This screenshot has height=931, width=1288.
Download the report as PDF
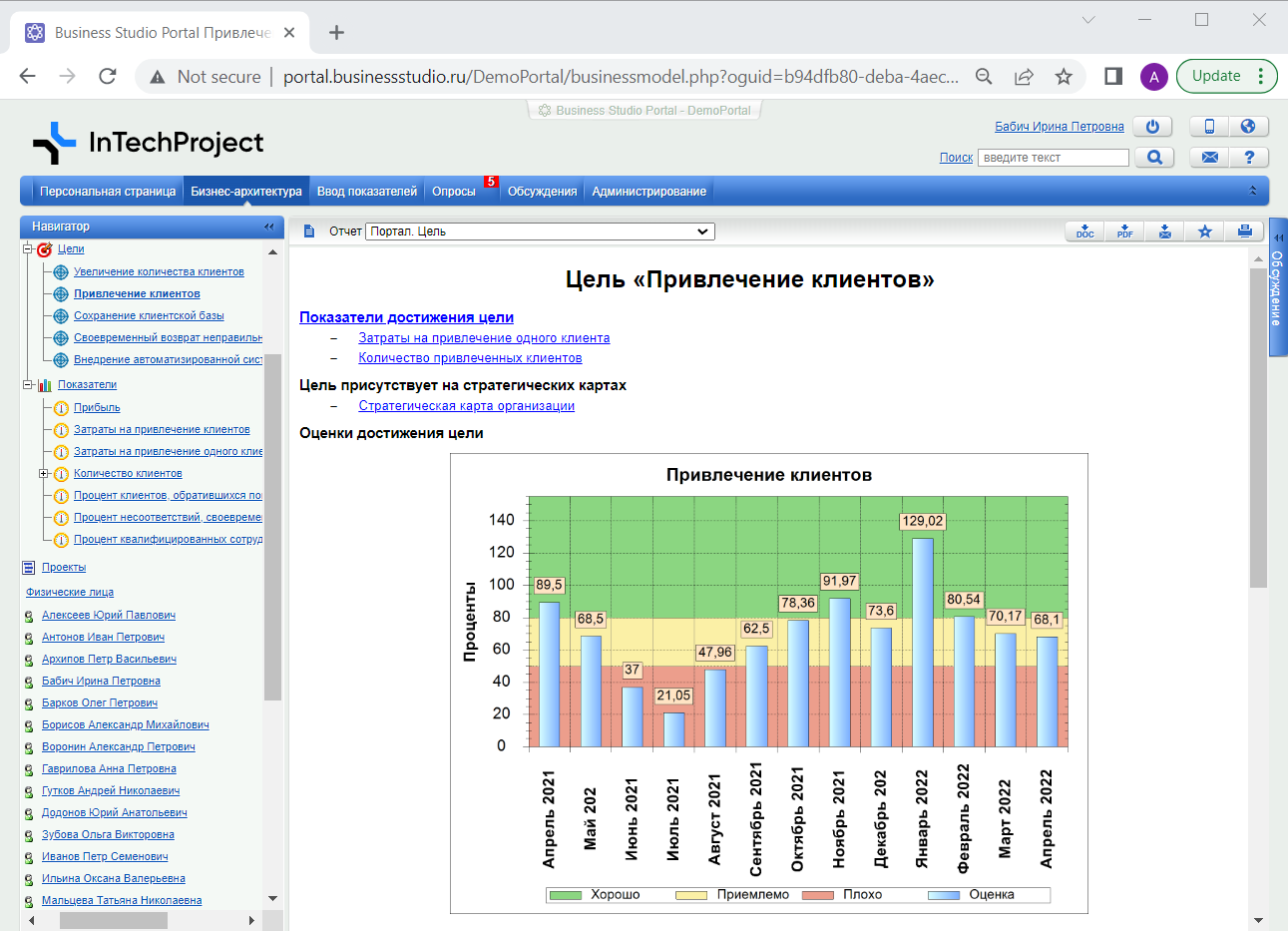tap(1124, 232)
